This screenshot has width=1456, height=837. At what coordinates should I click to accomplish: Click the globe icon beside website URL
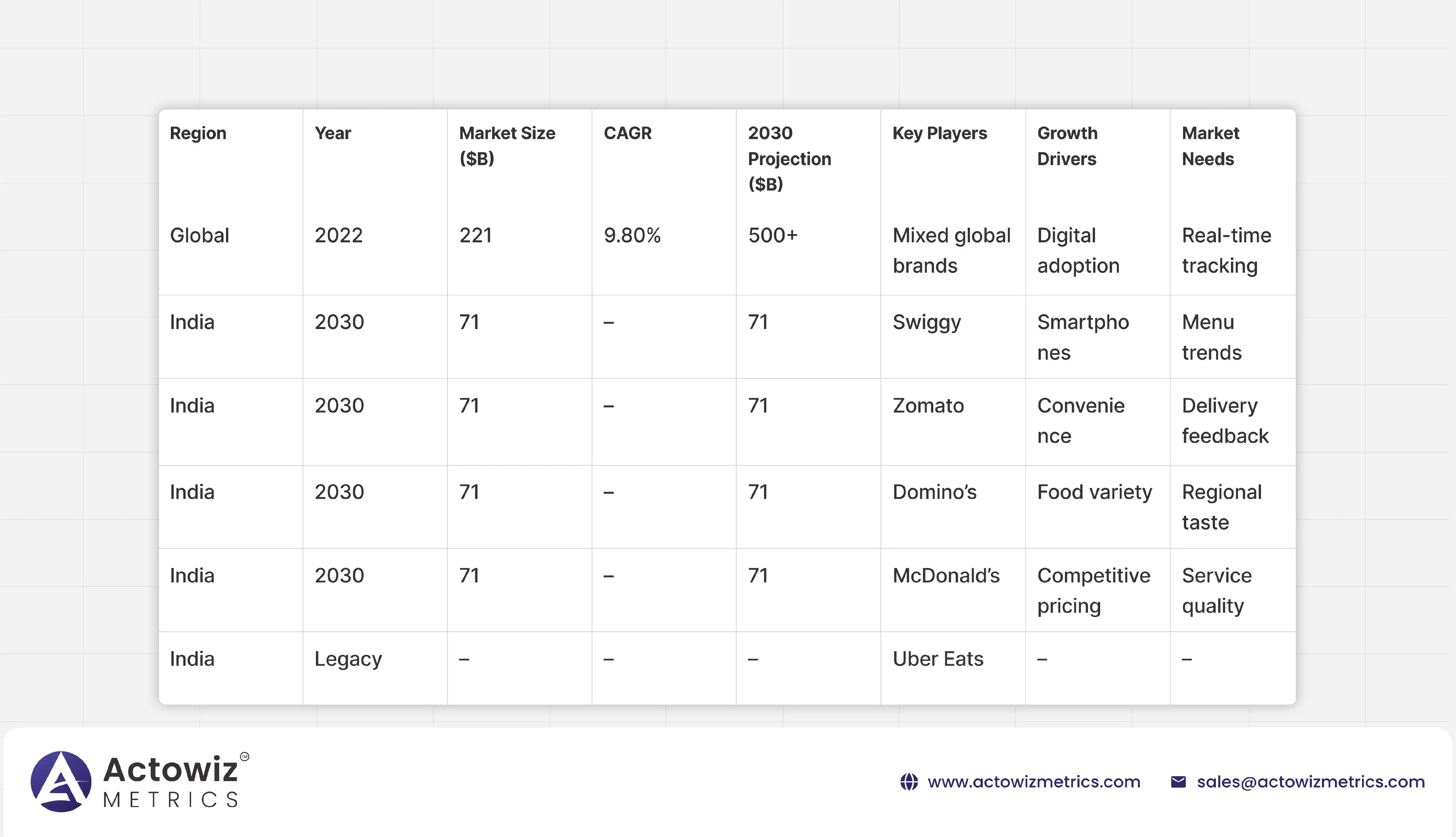click(x=908, y=782)
